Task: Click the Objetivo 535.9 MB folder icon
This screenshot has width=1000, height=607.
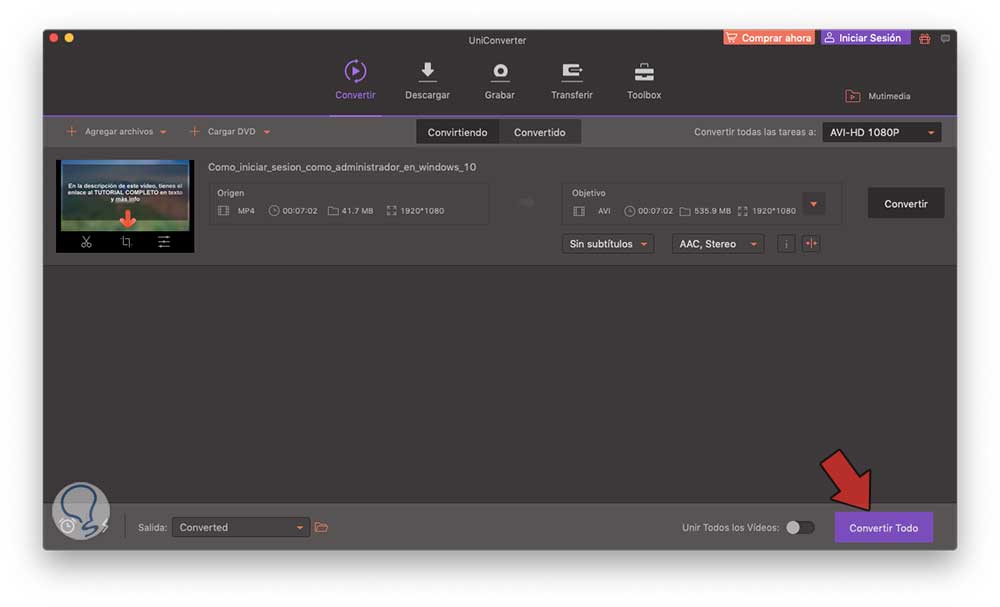Action: click(x=685, y=211)
